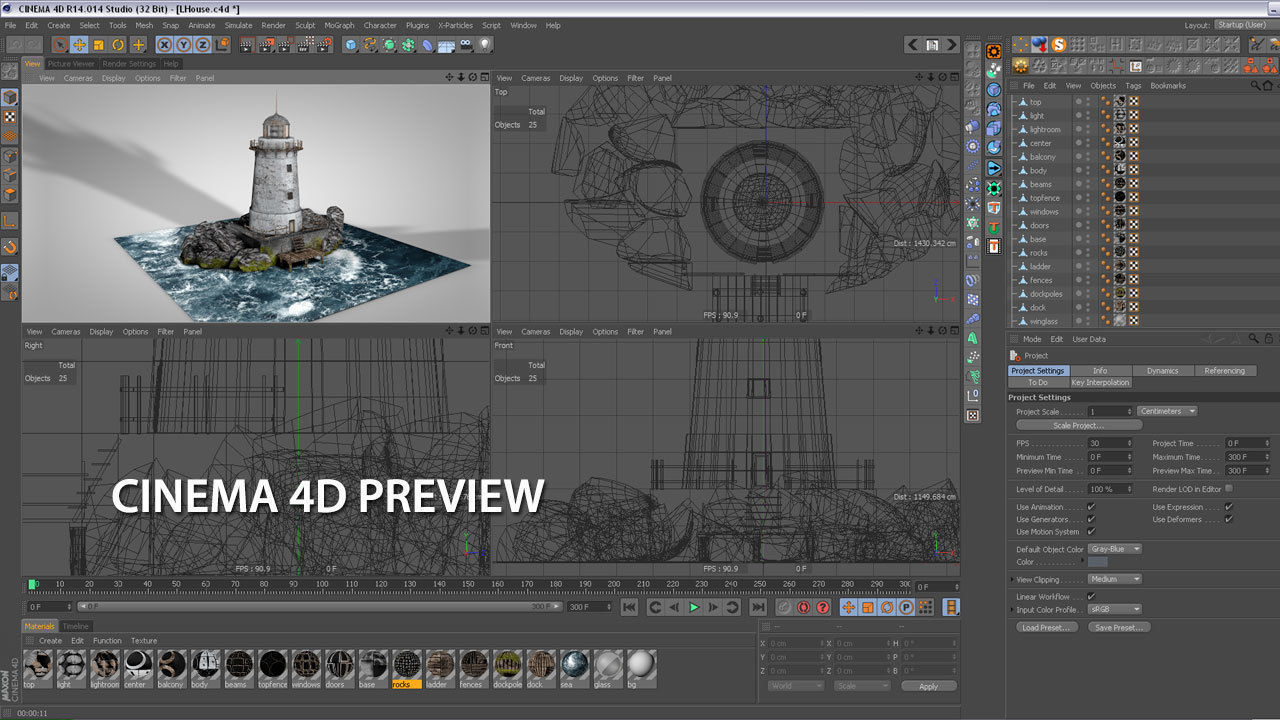
Task: Uncheck the Use Motion System checkbox
Action: tap(1091, 532)
